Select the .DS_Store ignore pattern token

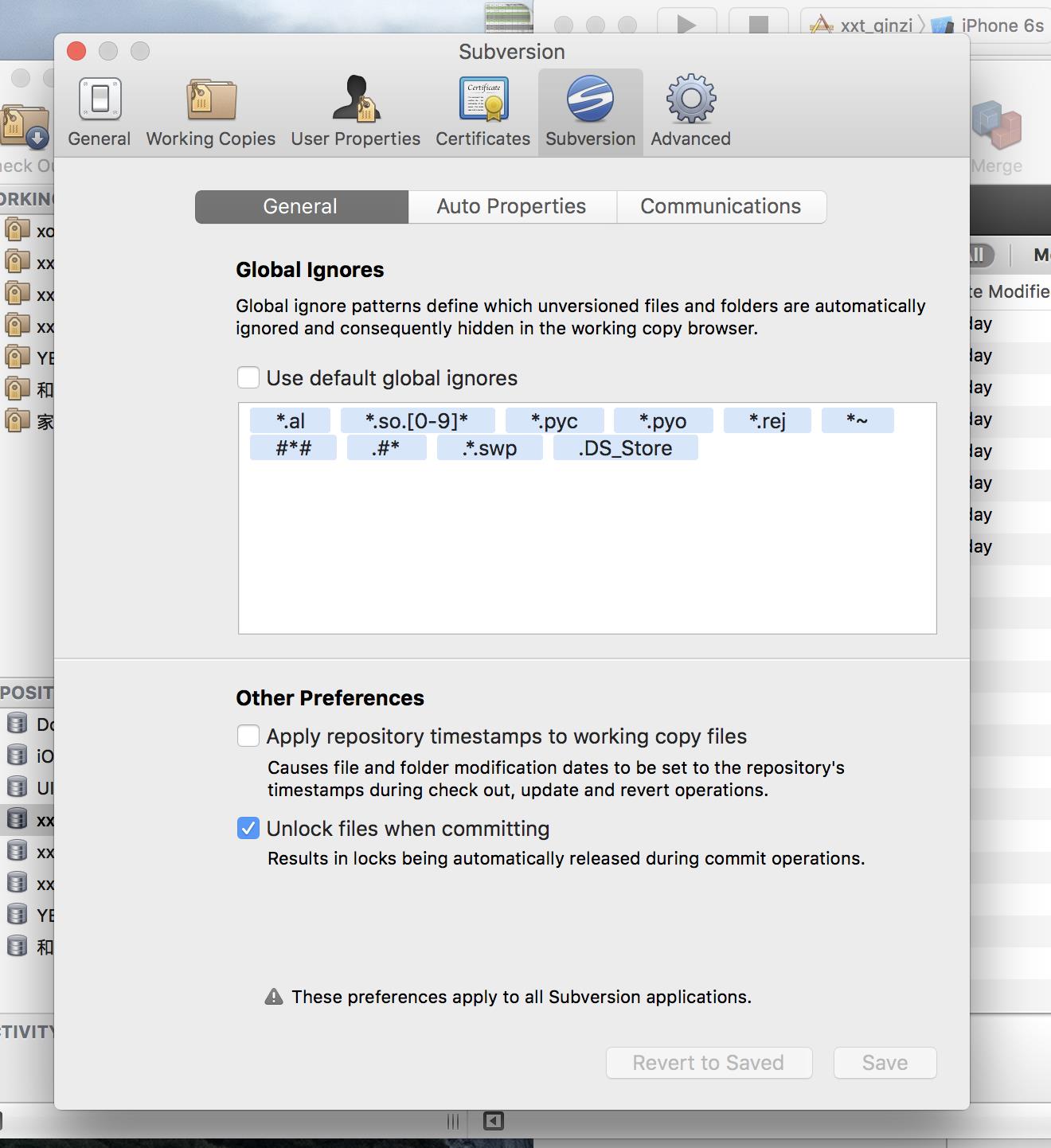(x=625, y=447)
